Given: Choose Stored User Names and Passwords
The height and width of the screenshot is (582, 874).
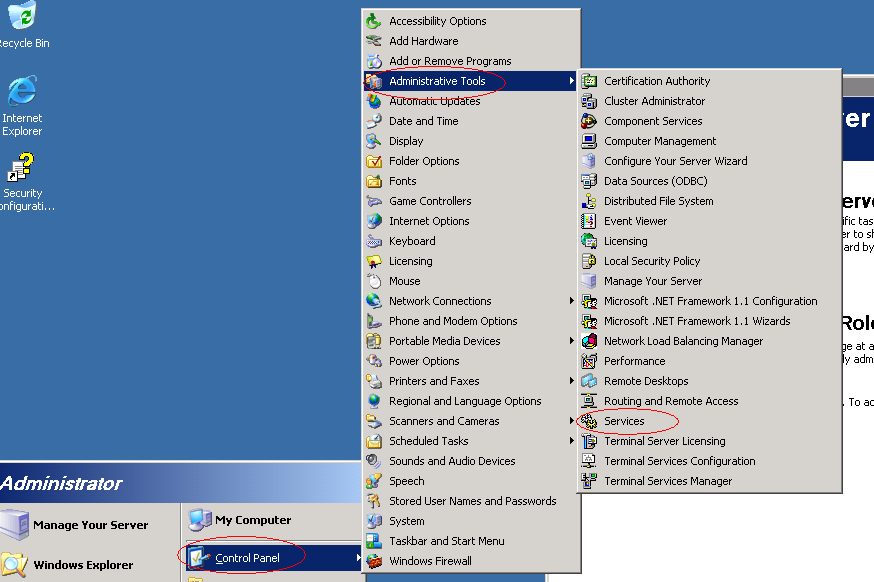Looking at the screenshot, I should point(470,501).
